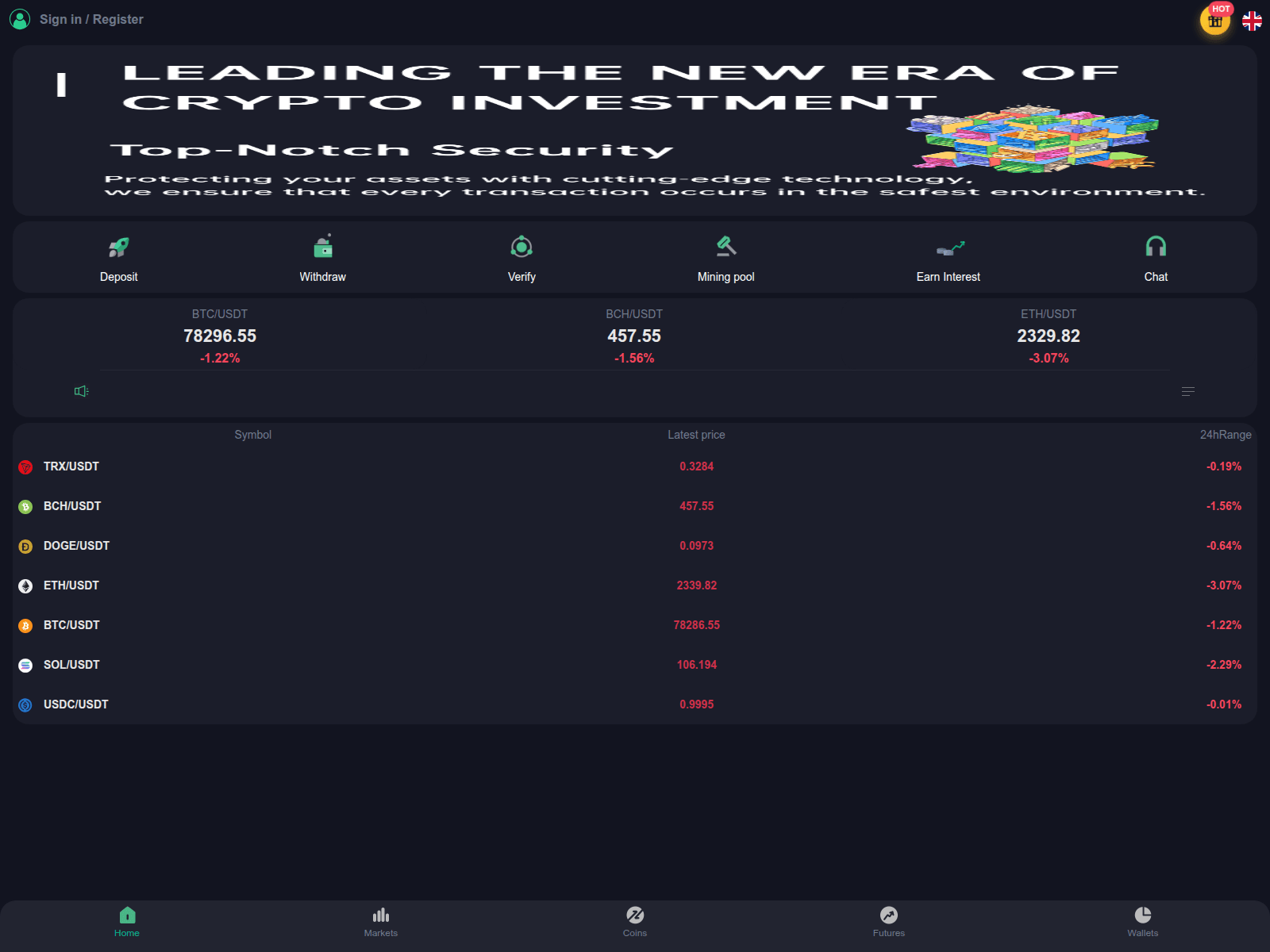Click the Earn Interest label
This screenshot has height=952, width=1270.
949,277
